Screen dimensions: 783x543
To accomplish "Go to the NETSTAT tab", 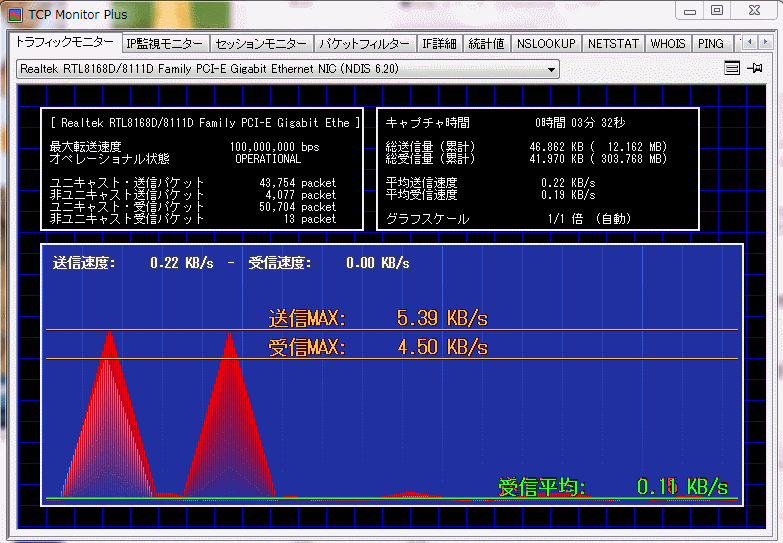I will (612, 44).
